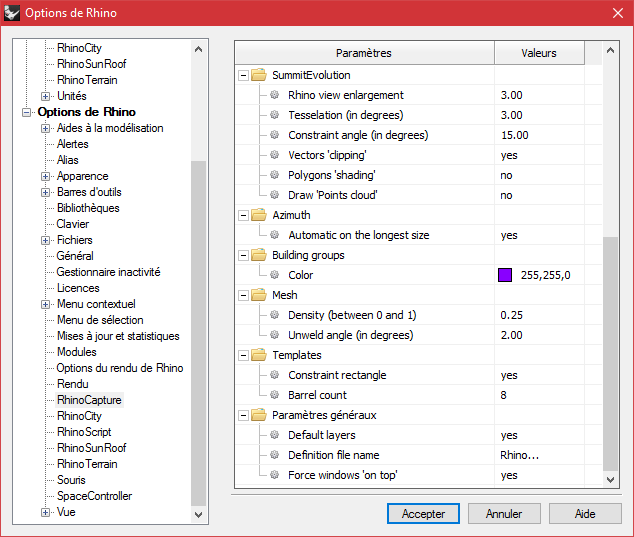Viewport: 634px width, 537px height.
Task: Click gear icon beside Rhino view enlargement
Action: (x=275, y=95)
